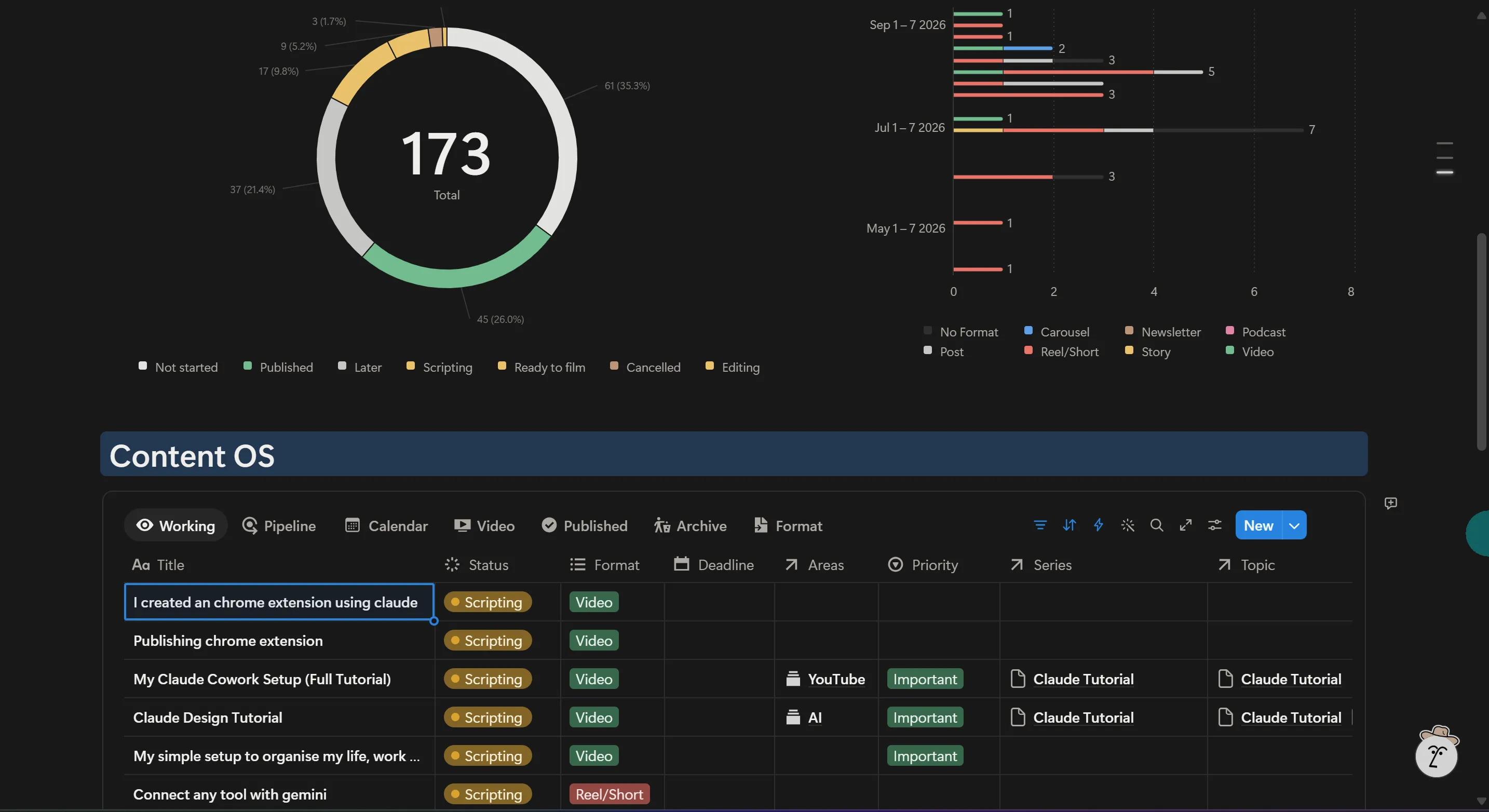1489x812 pixels.
Task: Open Important priority of My simple setup row
Action: tap(925, 756)
